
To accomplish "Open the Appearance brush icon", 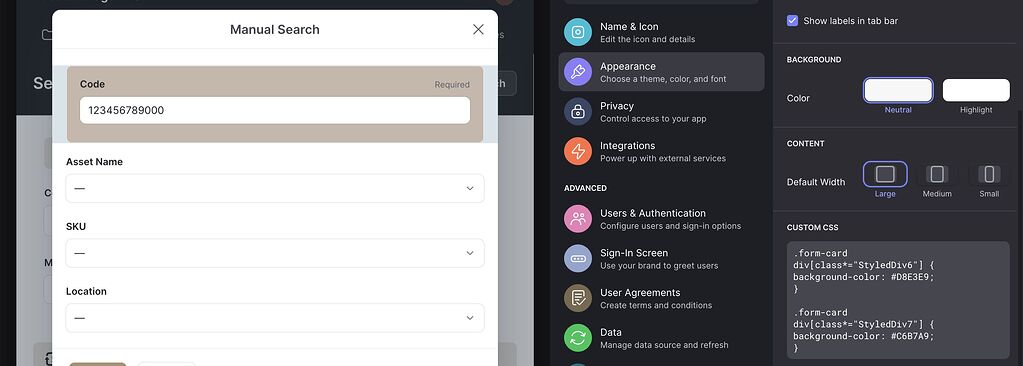I will pyautogui.click(x=577, y=72).
